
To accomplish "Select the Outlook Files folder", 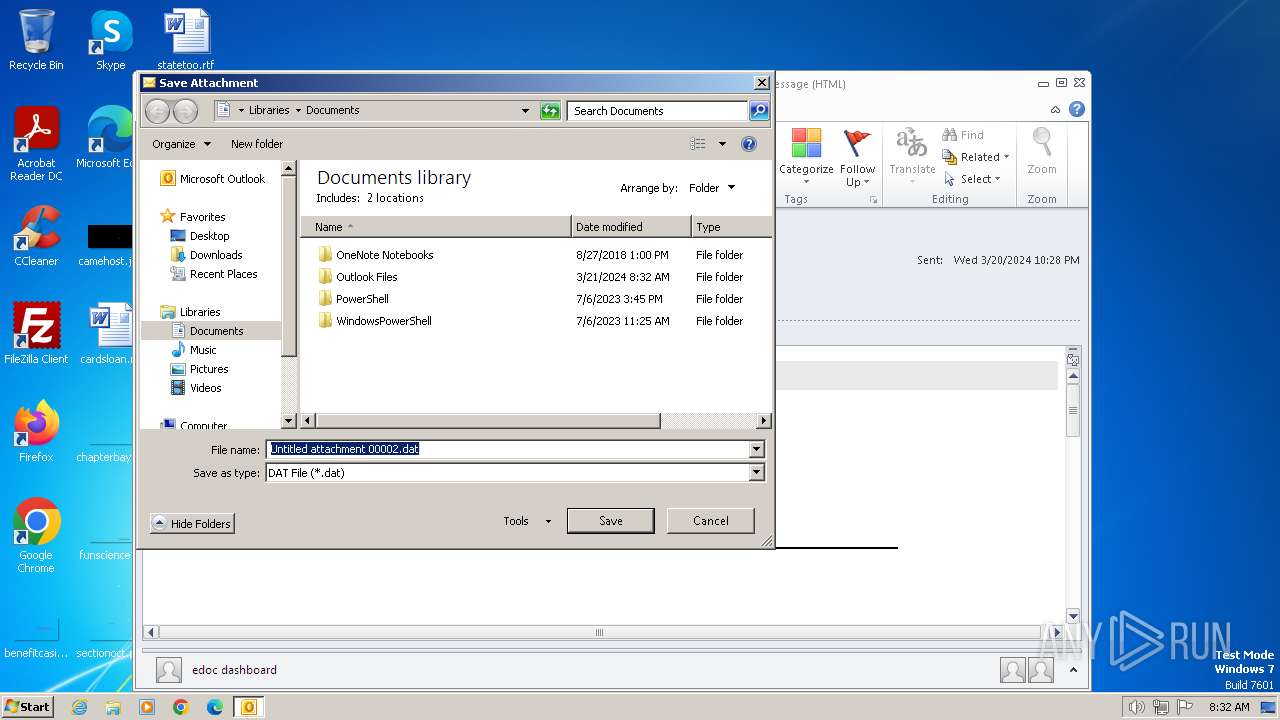I will tap(358, 277).
